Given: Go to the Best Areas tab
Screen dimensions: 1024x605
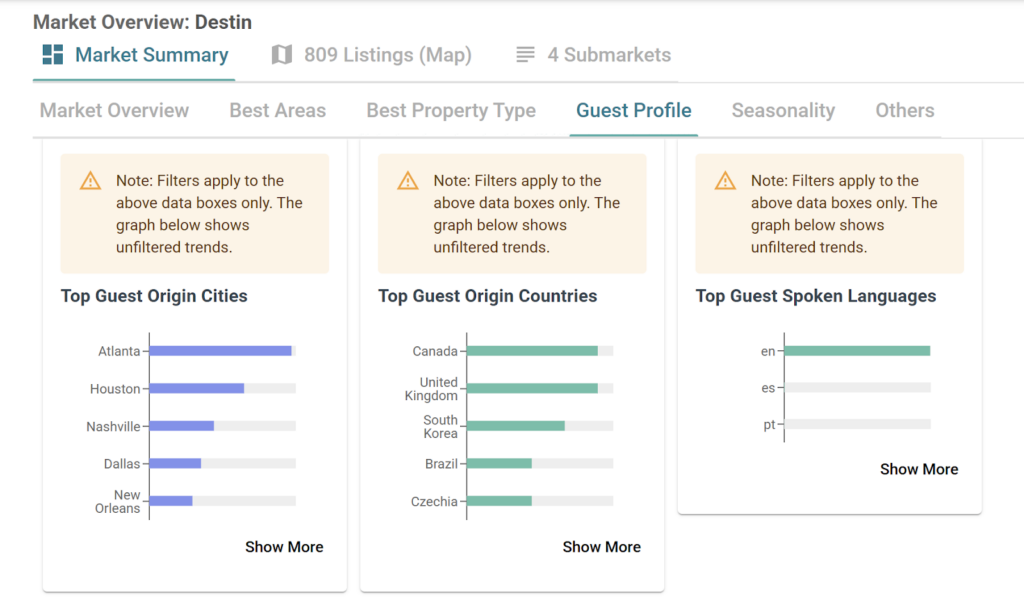Looking at the screenshot, I should point(278,111).
